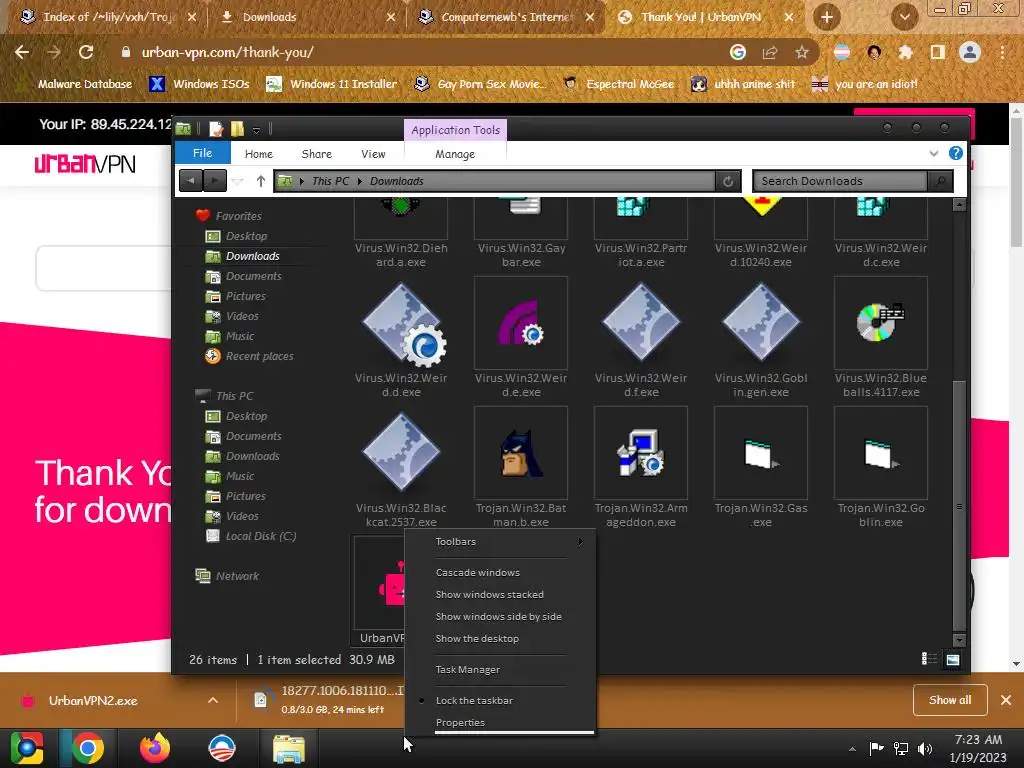Select Network in navigation pane

(237, 576)
